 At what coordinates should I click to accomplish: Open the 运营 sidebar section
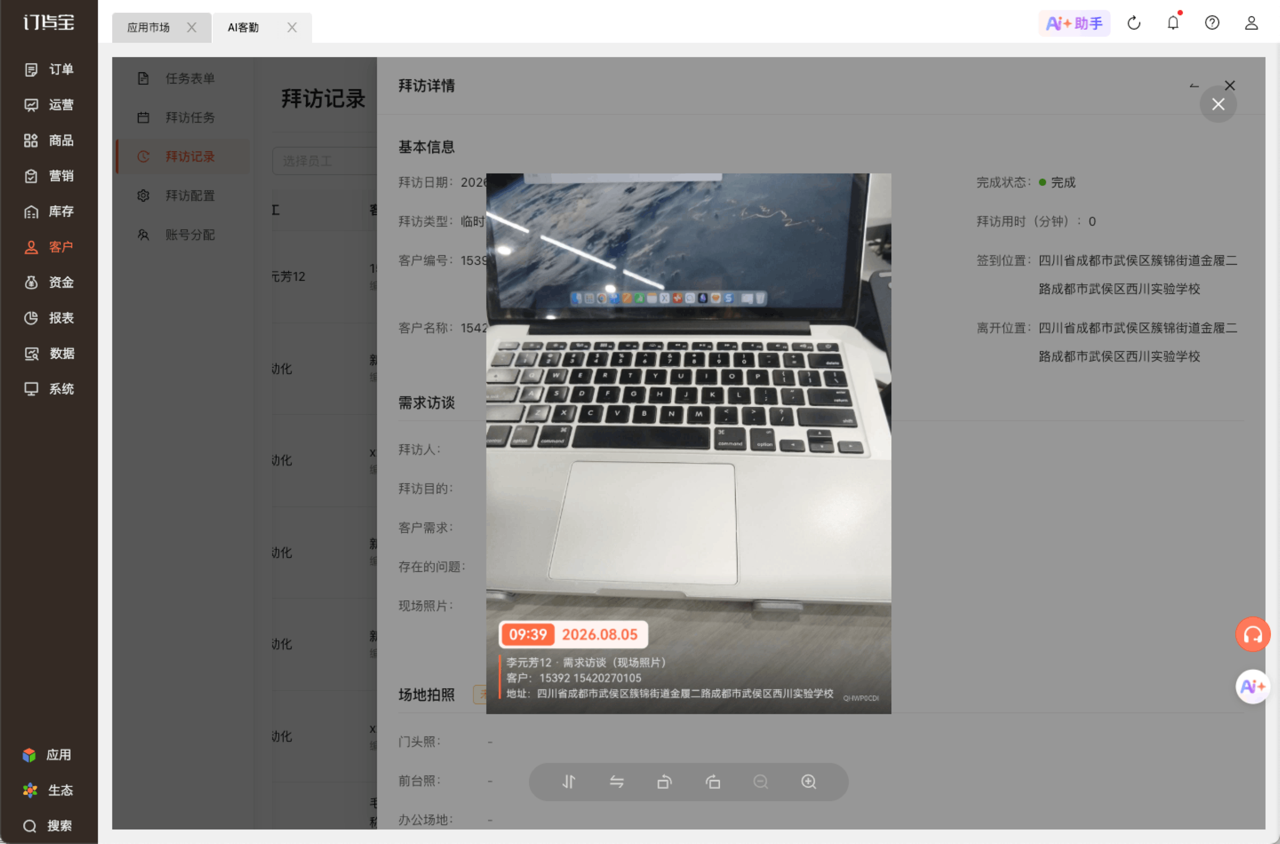click(49, 105)
